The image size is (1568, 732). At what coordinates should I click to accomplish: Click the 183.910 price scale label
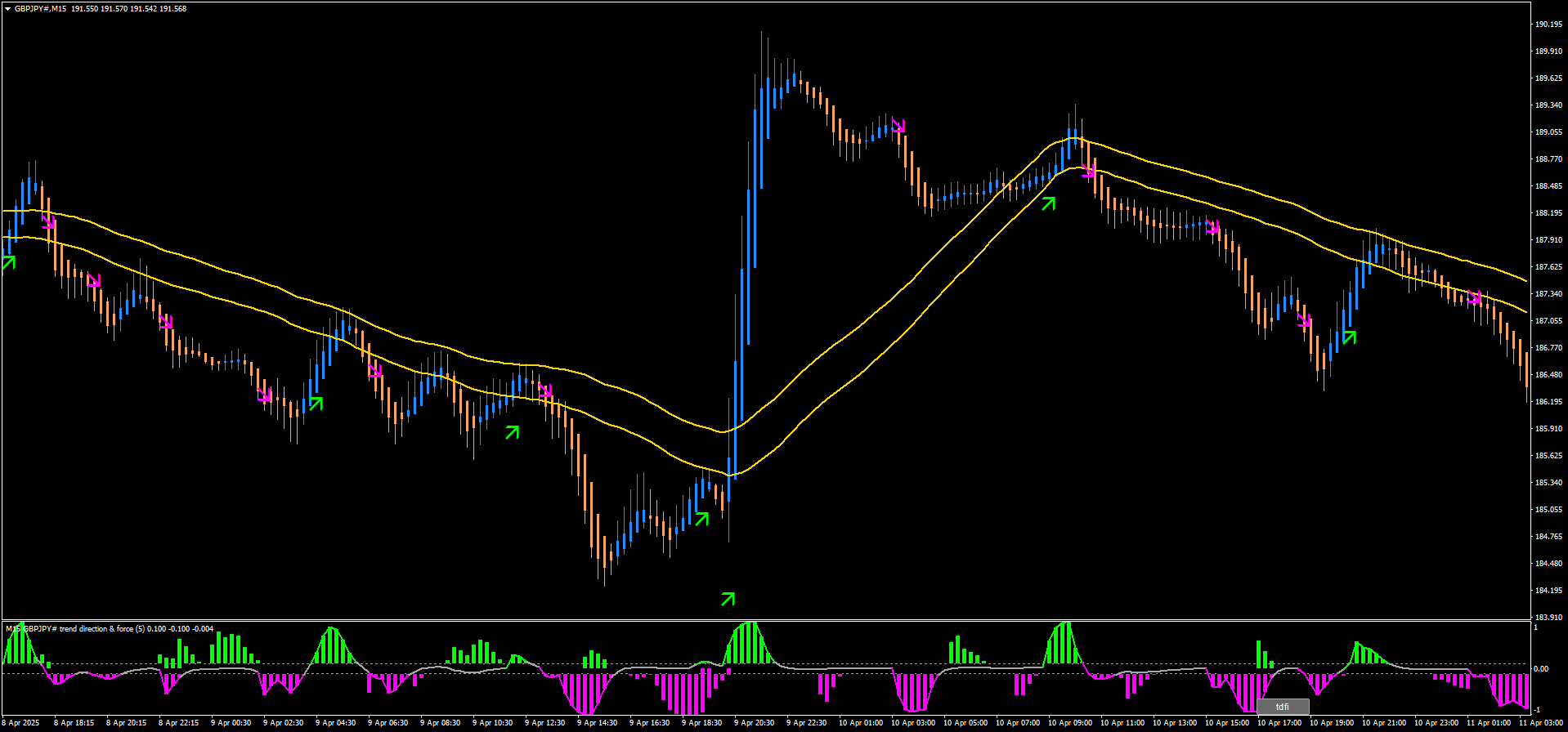pos(1548,618)
